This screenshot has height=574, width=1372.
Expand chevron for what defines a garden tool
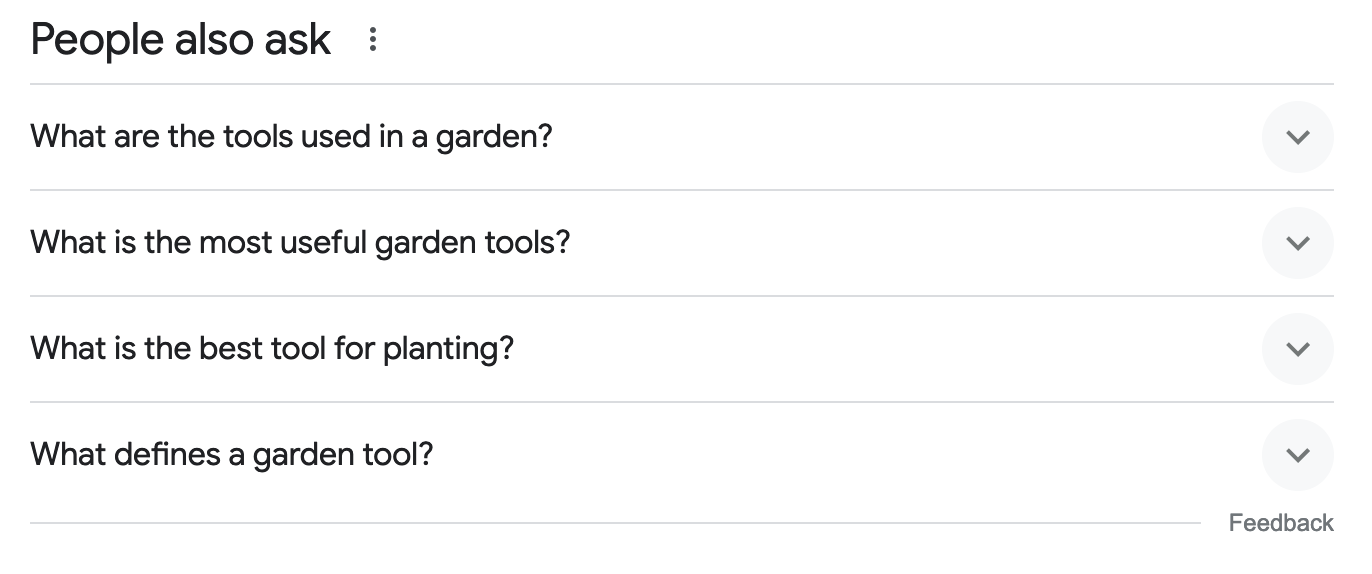1297,455
